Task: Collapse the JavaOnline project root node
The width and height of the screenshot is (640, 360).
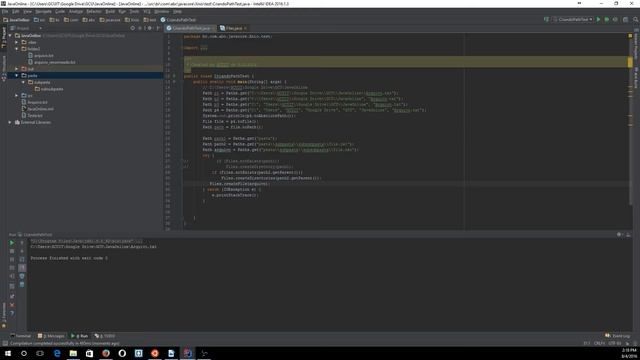Action: click(x=10, y=36)
